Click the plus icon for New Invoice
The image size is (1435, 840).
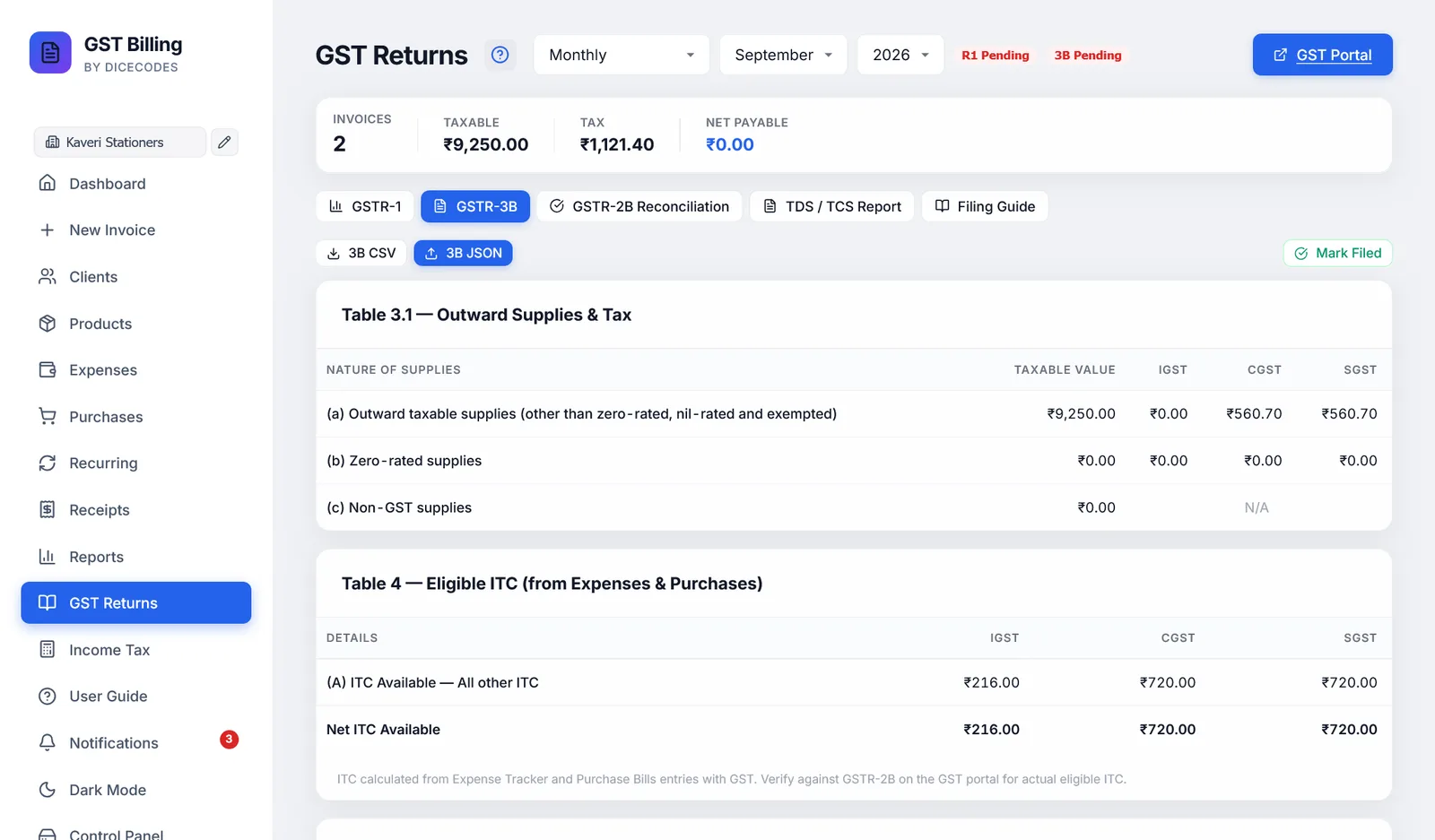[48, 229]
